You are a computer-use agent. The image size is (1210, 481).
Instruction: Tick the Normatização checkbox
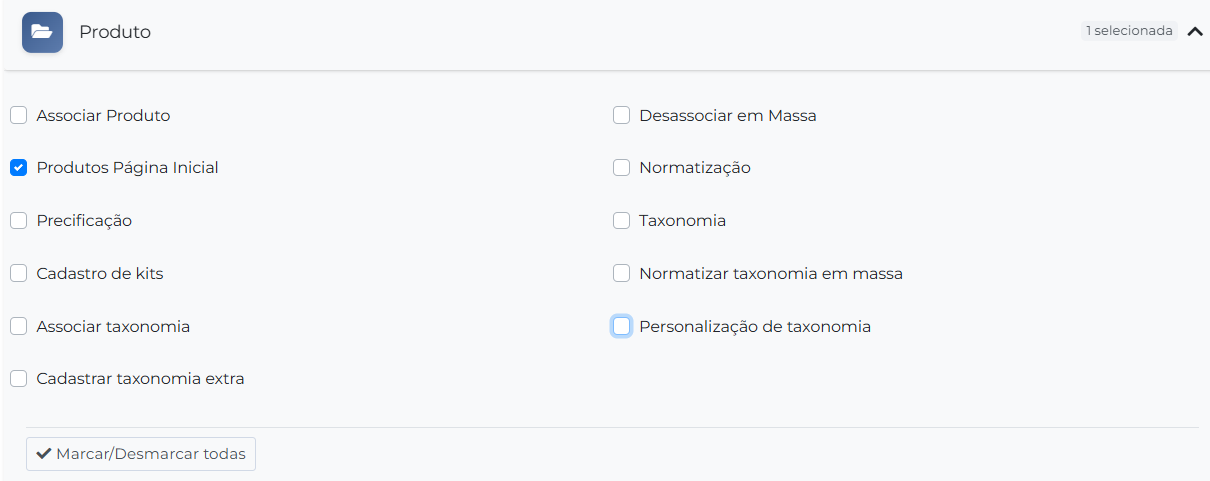pyautogui.click(x=622, y=168)
